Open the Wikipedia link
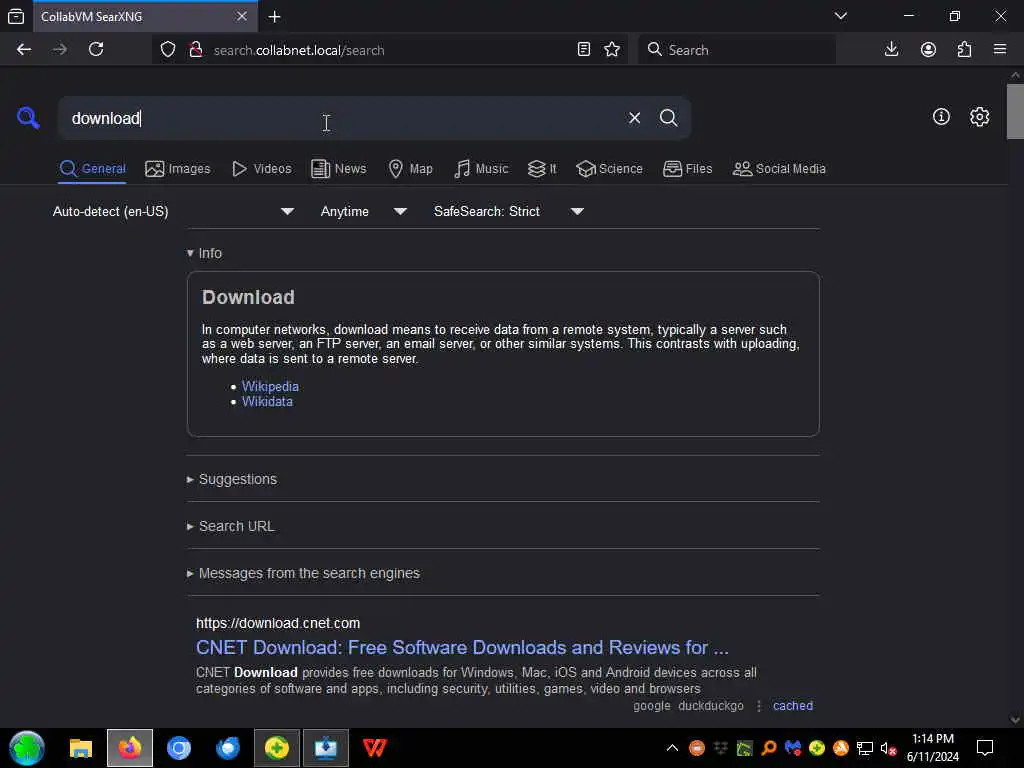1024x768 pixels. click(270, 387)
